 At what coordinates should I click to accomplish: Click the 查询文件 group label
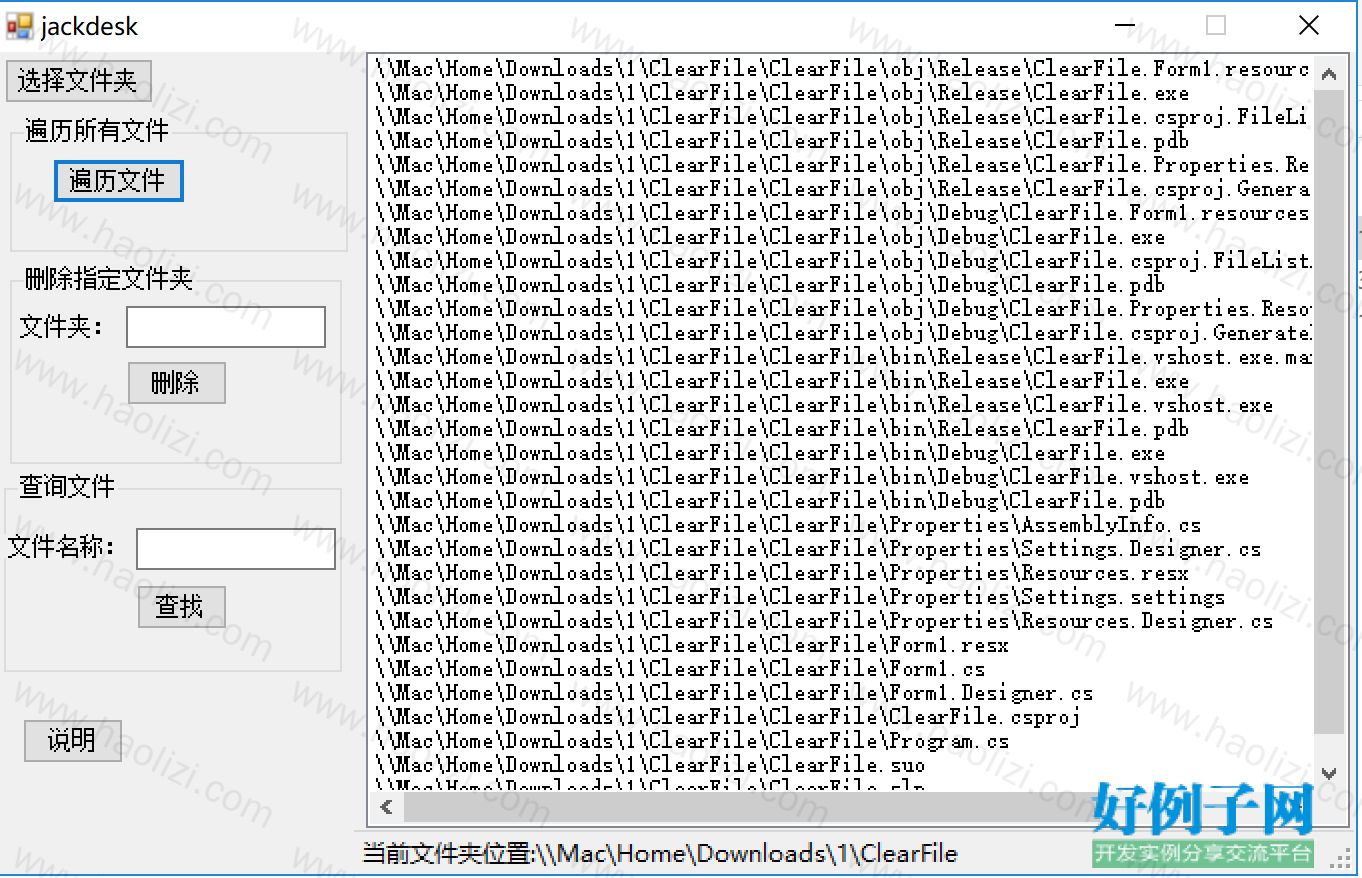coord(68,487)
